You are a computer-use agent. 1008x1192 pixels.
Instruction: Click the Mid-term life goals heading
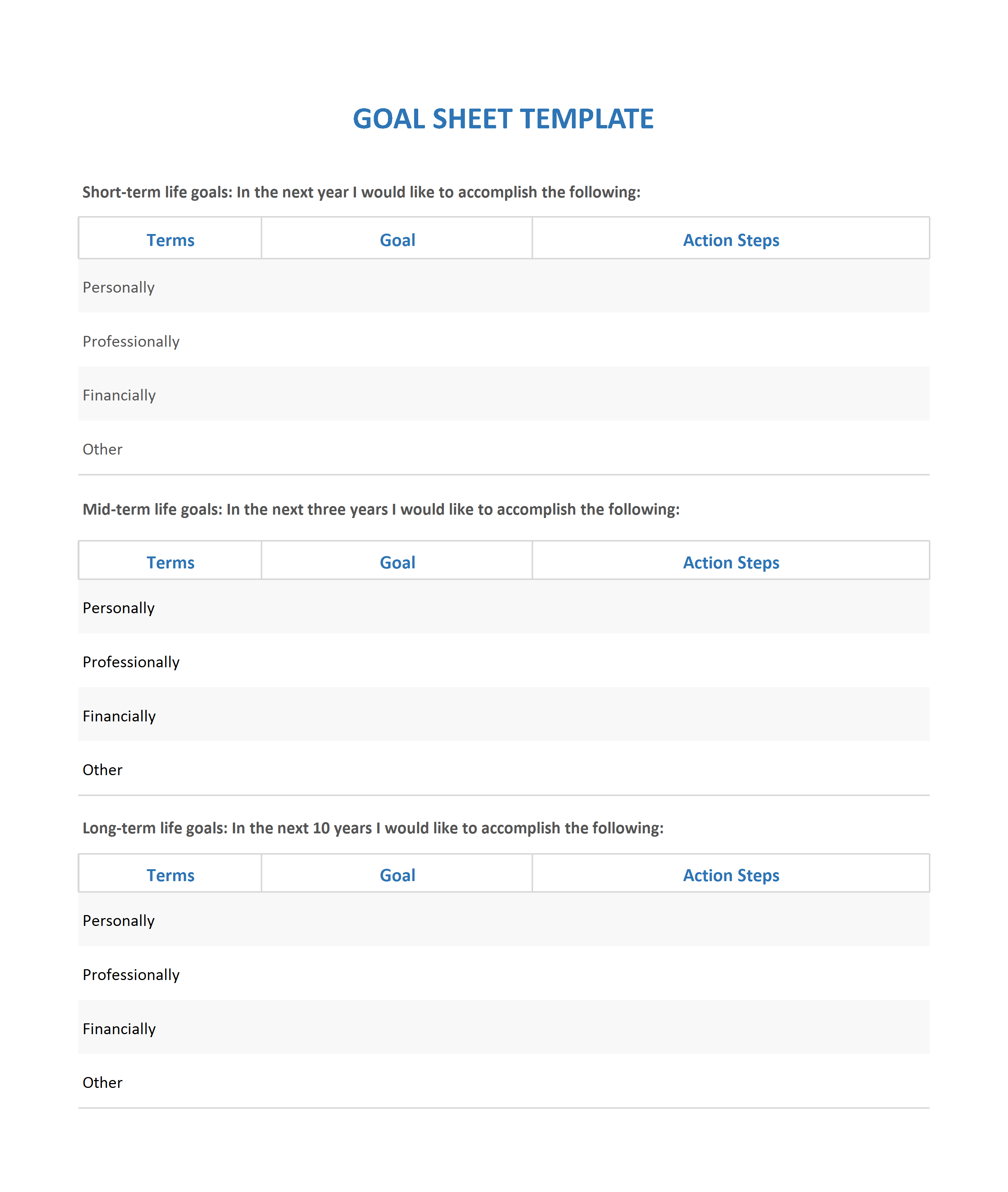381,509
